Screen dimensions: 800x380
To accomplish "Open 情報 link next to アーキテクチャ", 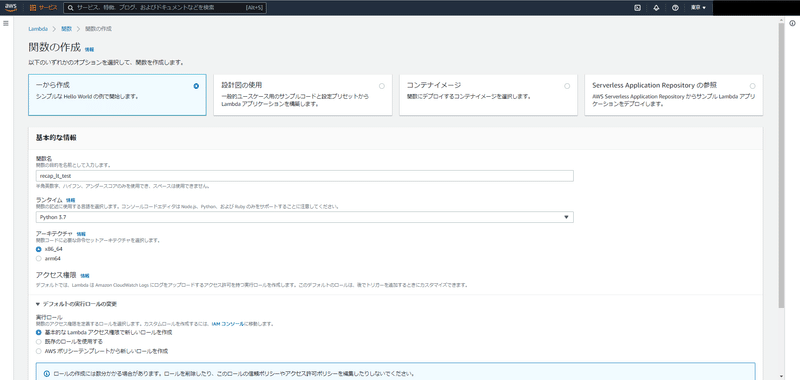I will click(81, 234).
